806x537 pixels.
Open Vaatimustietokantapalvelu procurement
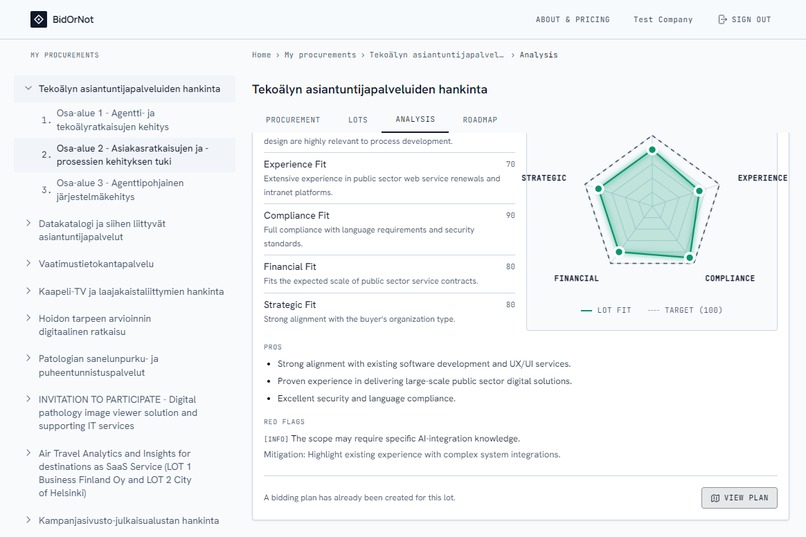tap(96, 264)
